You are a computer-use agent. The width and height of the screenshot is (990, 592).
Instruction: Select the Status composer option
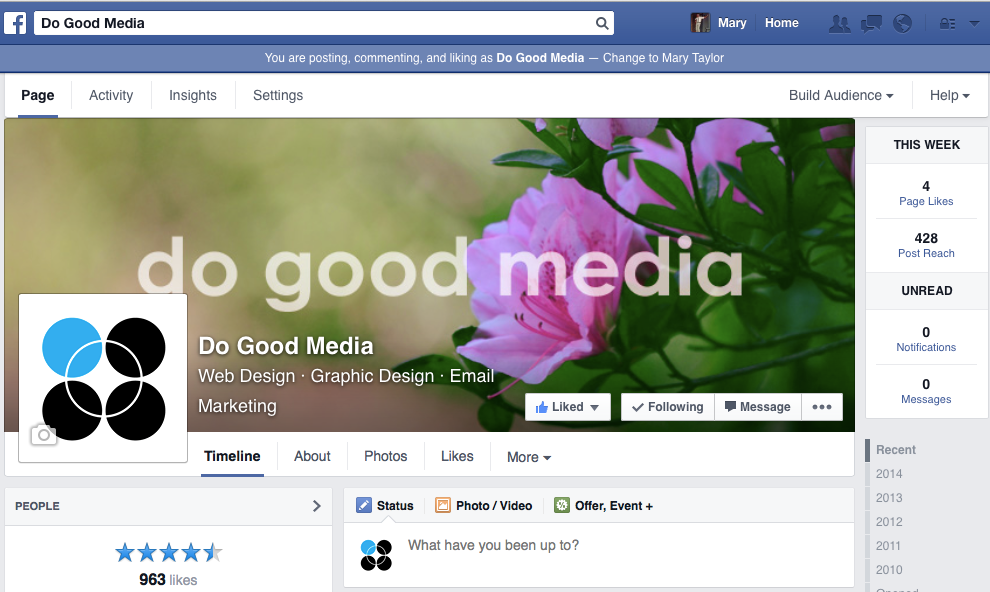tap(385, 506)
